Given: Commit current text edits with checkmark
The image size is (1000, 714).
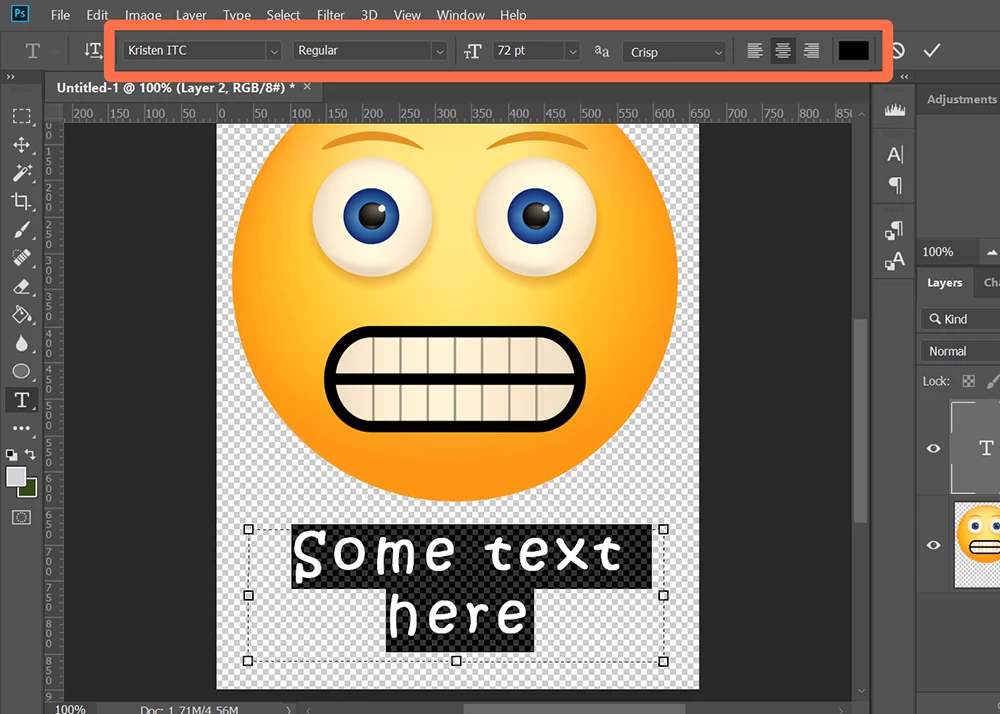Looking at the screenshot, I should coord(932,50).
